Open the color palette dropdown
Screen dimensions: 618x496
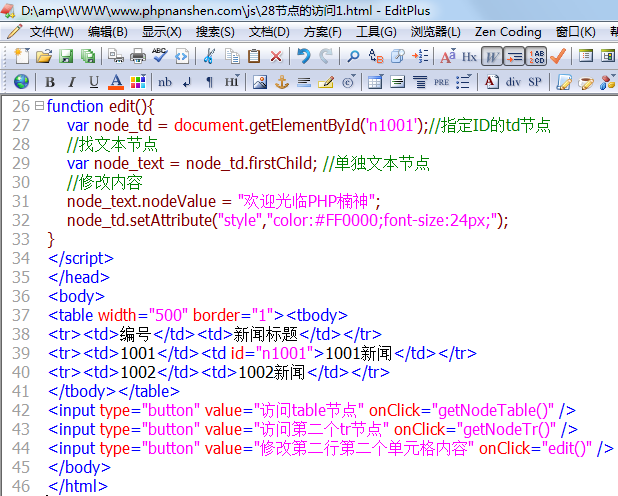[138, 82]
